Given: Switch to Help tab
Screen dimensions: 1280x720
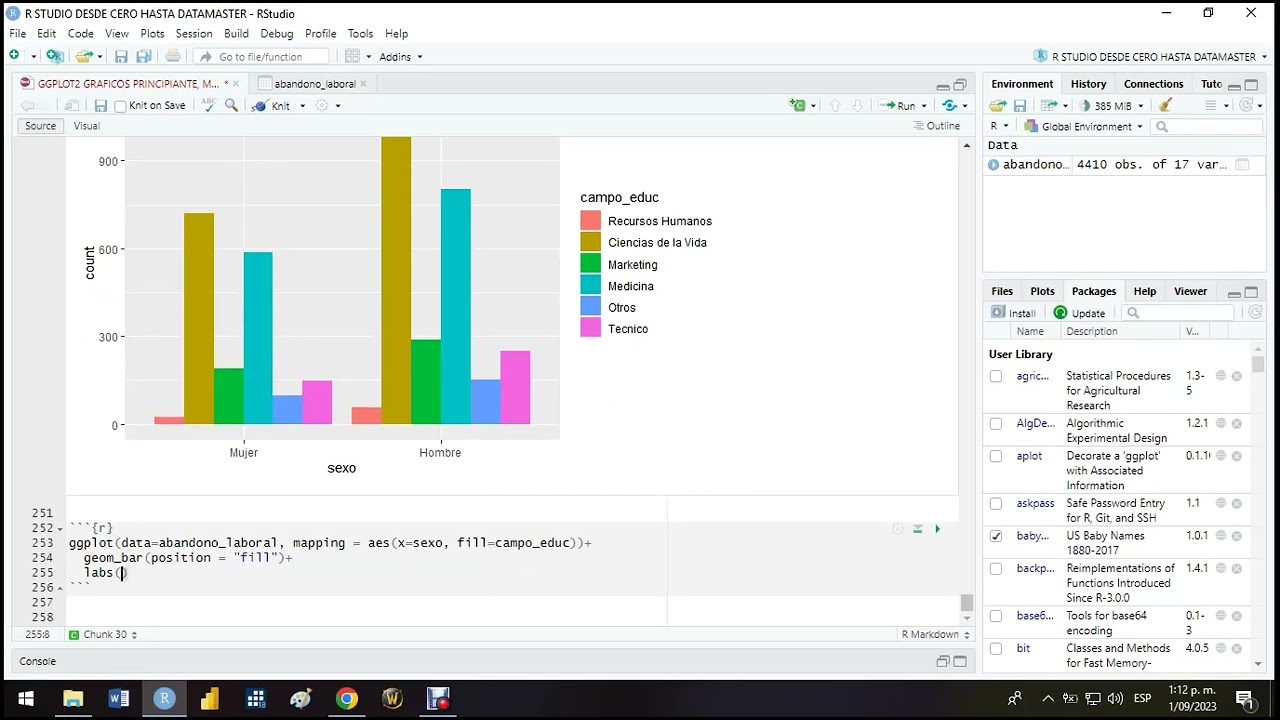Looking at the screenshot, I should pos(1144,291).
